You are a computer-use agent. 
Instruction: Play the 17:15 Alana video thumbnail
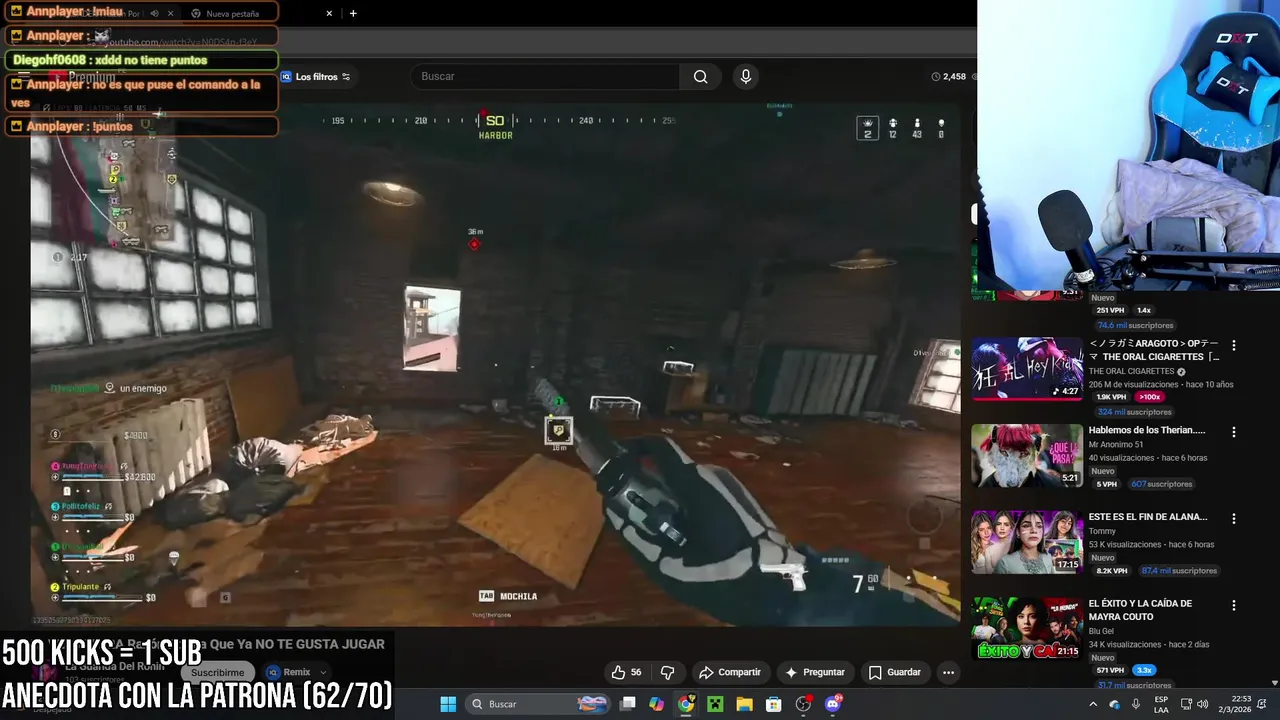click(1027, 542)
